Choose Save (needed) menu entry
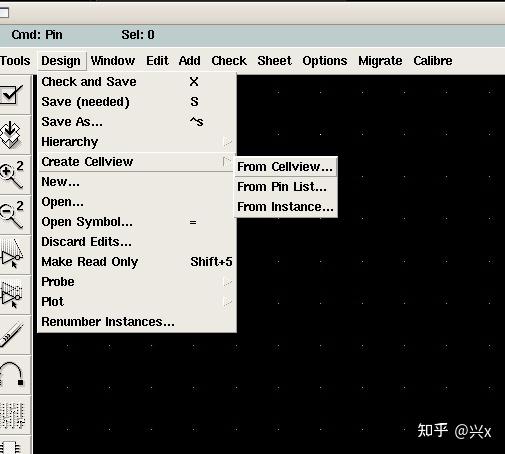This screenshot has height=454, width=505. pyautogui.click(x=137, y=102)
